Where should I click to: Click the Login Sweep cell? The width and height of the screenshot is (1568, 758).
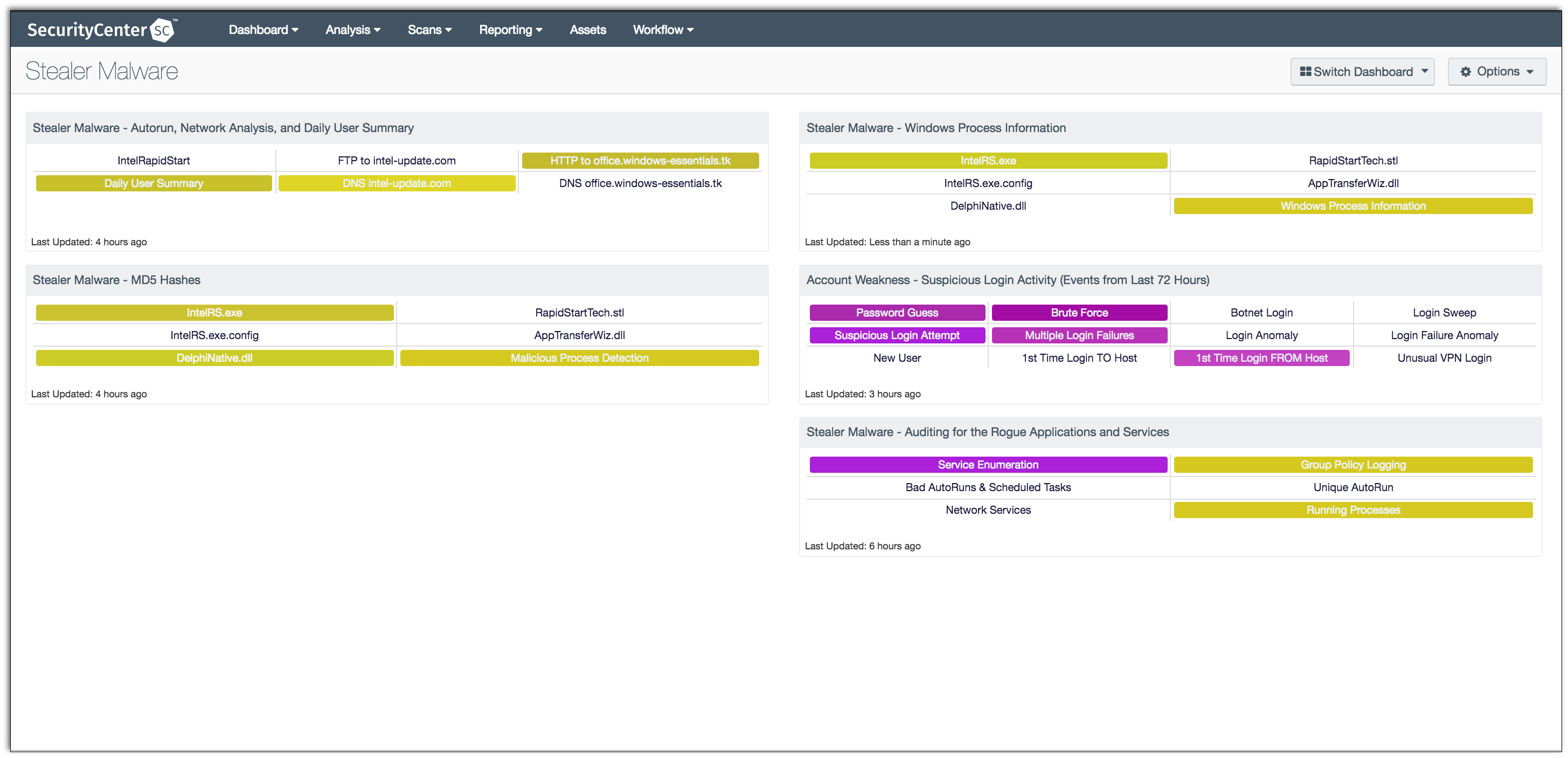click(x=1445, y=313)
